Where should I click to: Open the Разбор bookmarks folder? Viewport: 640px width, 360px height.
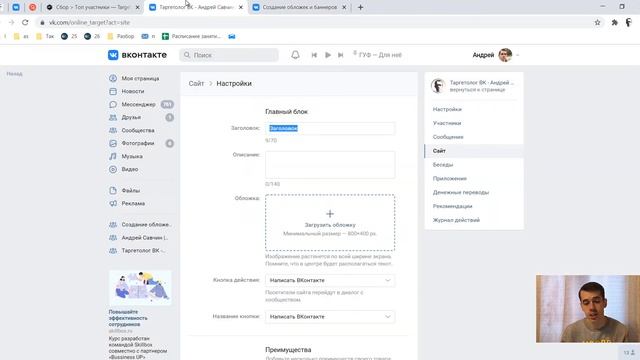coord(121,36)
